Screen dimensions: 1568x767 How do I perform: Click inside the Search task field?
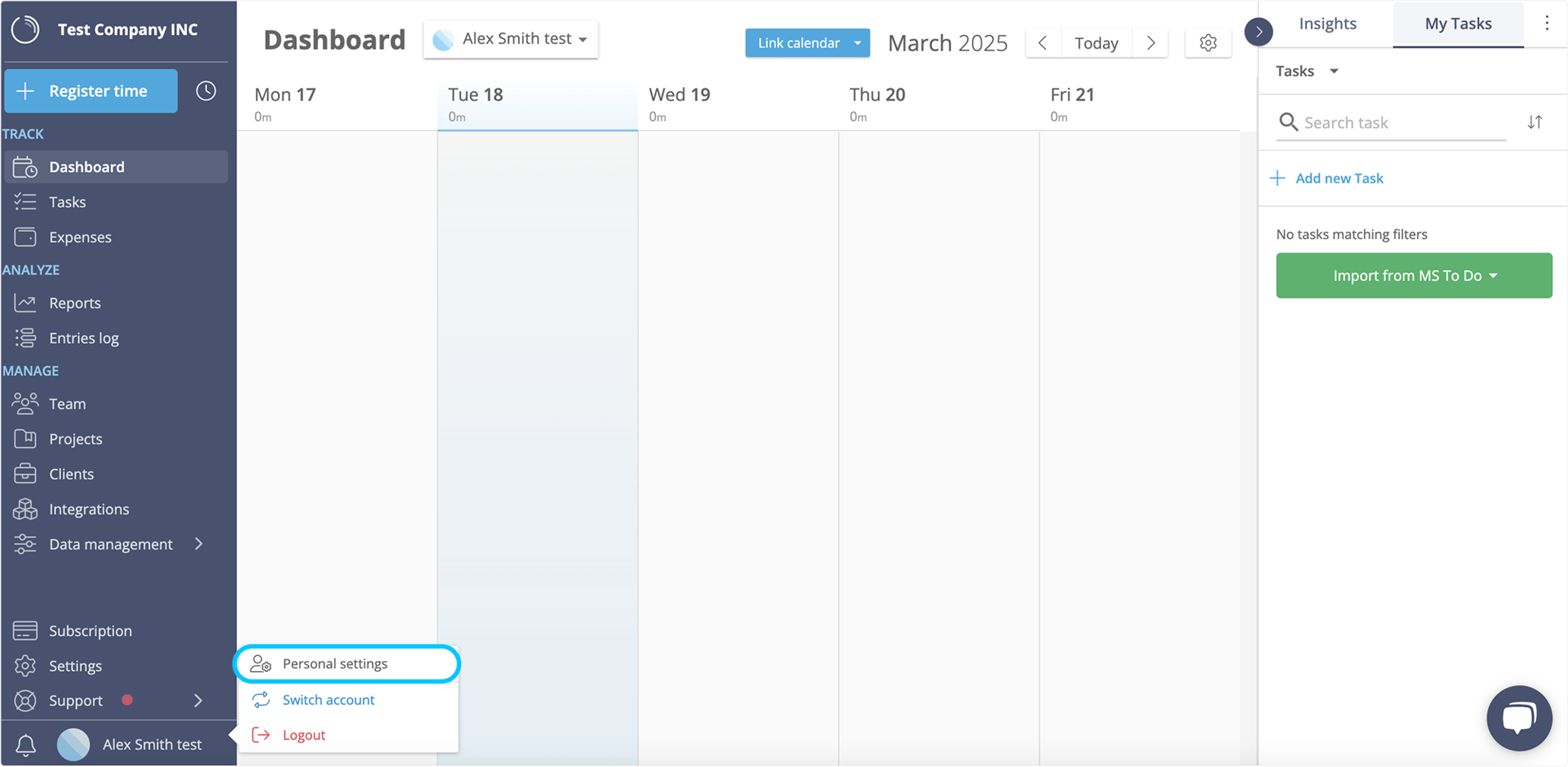tap(1392, 123)
